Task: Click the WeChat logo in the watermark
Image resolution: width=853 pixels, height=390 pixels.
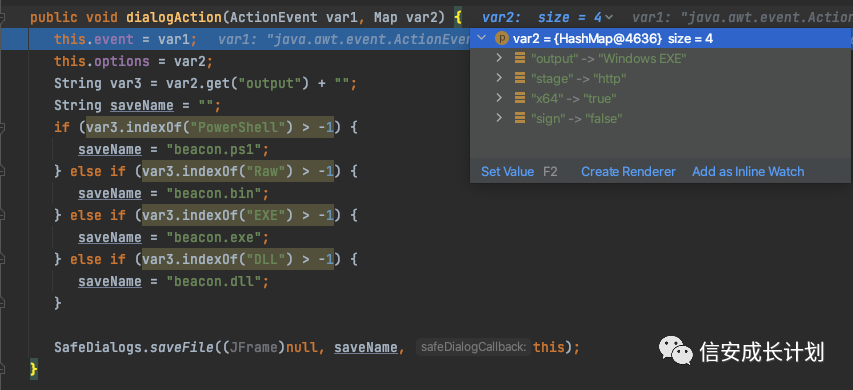Action: (x=676, y=350)
